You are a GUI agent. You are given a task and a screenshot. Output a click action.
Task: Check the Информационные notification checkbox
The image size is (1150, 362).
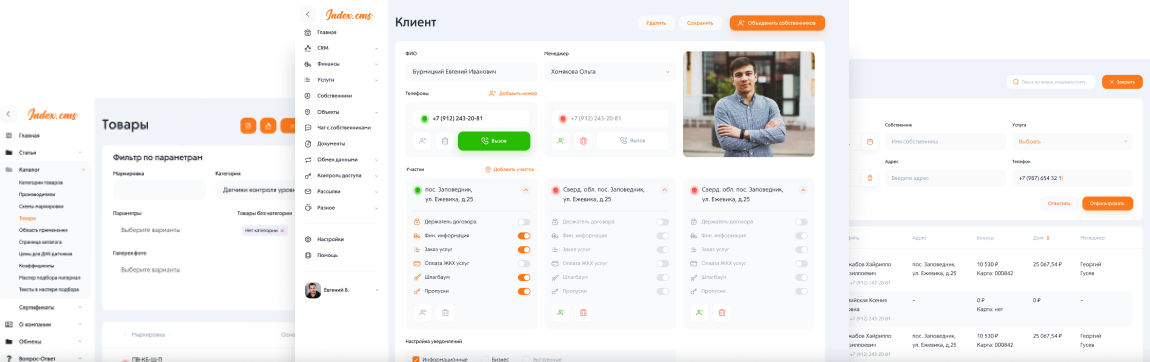[416, 359]
